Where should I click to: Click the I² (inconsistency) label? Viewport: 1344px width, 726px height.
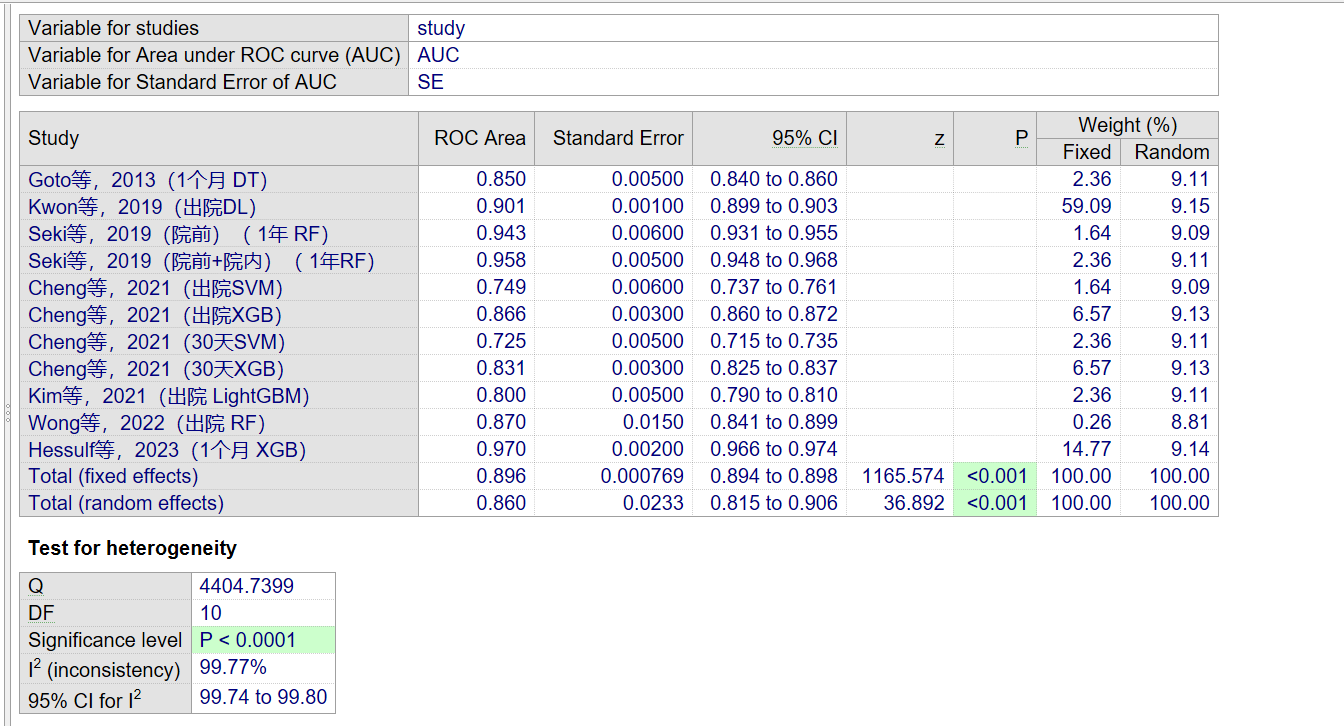104,669
